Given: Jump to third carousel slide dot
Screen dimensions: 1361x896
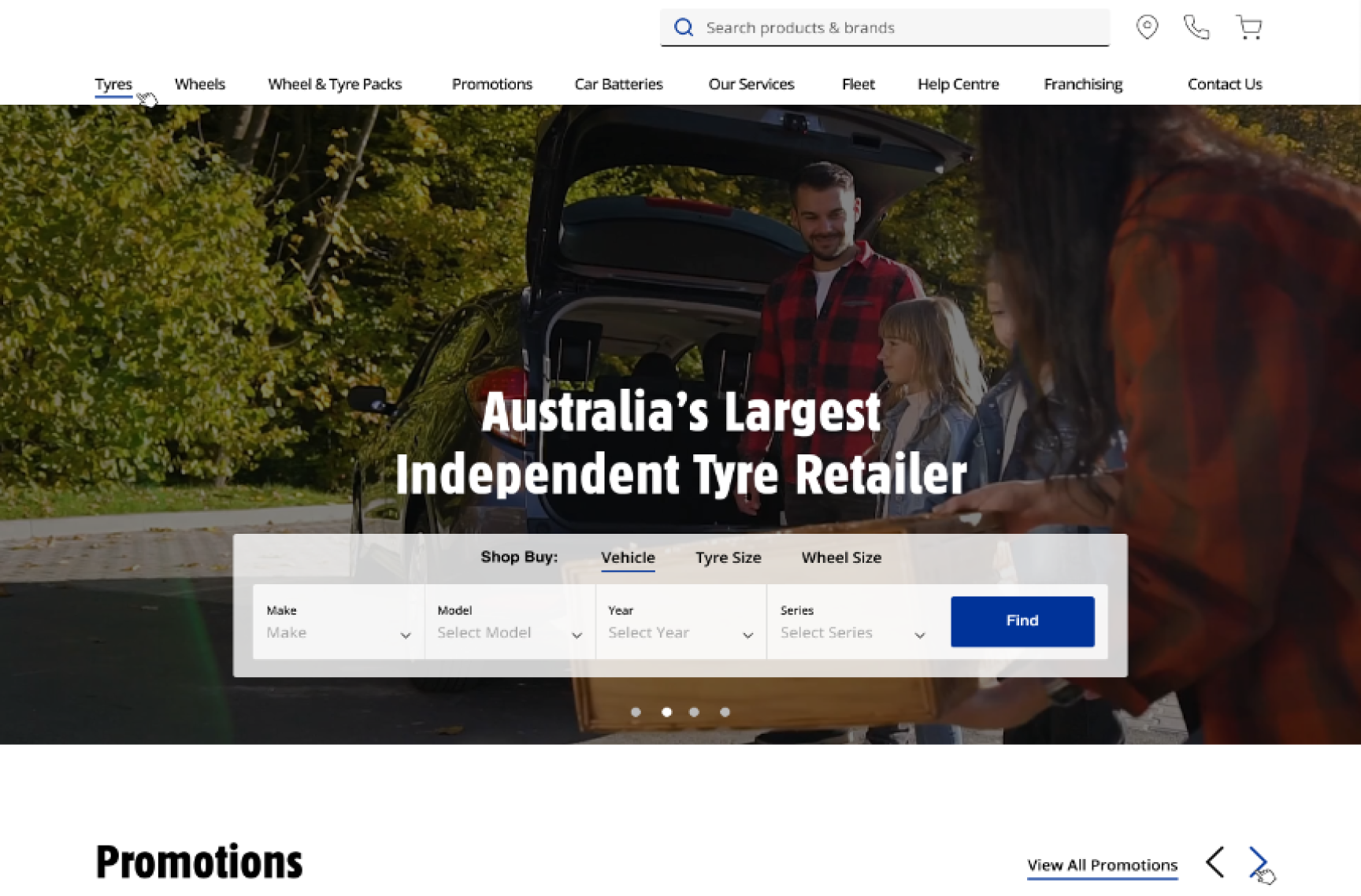Looking at the screenshot, I should pos(694,713).
